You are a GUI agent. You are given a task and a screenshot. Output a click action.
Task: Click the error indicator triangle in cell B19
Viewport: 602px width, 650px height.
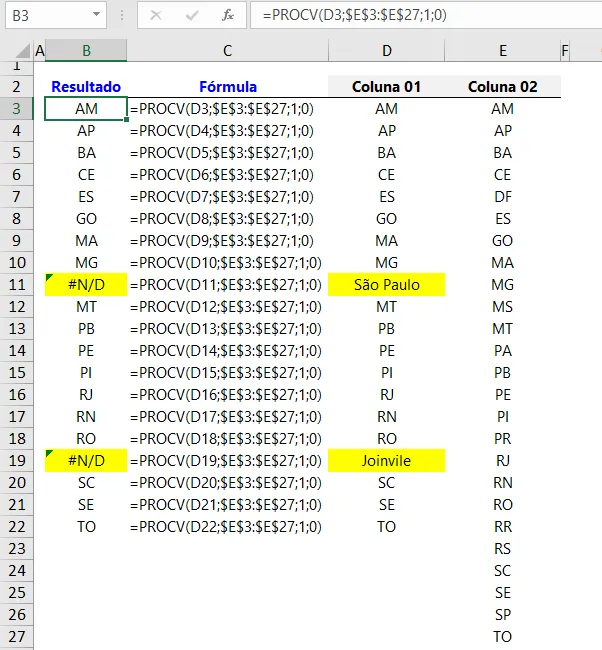pos(49,453)
